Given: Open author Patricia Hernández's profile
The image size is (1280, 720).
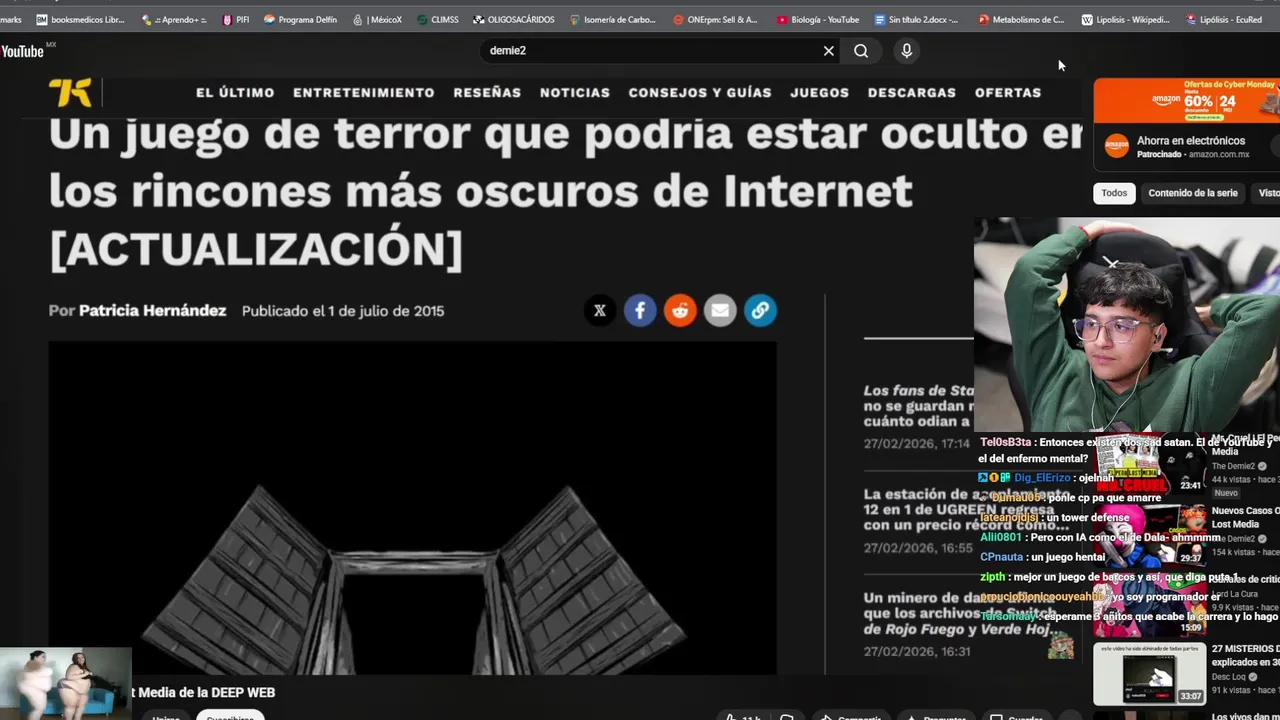Looking at the screenshot, I should (x=153, y=311).
